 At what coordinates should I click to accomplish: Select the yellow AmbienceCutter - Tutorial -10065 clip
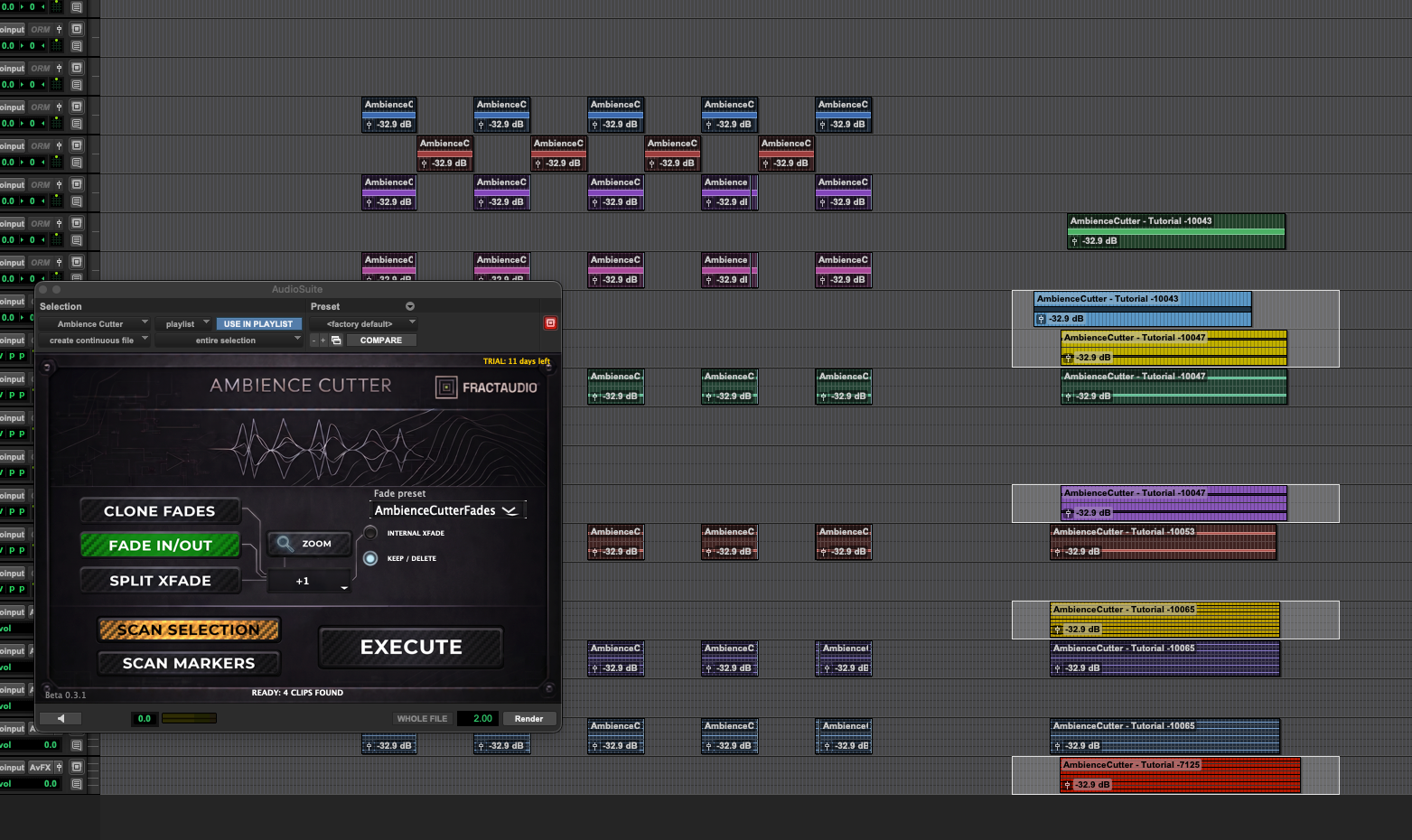[x=1165, y=620]
